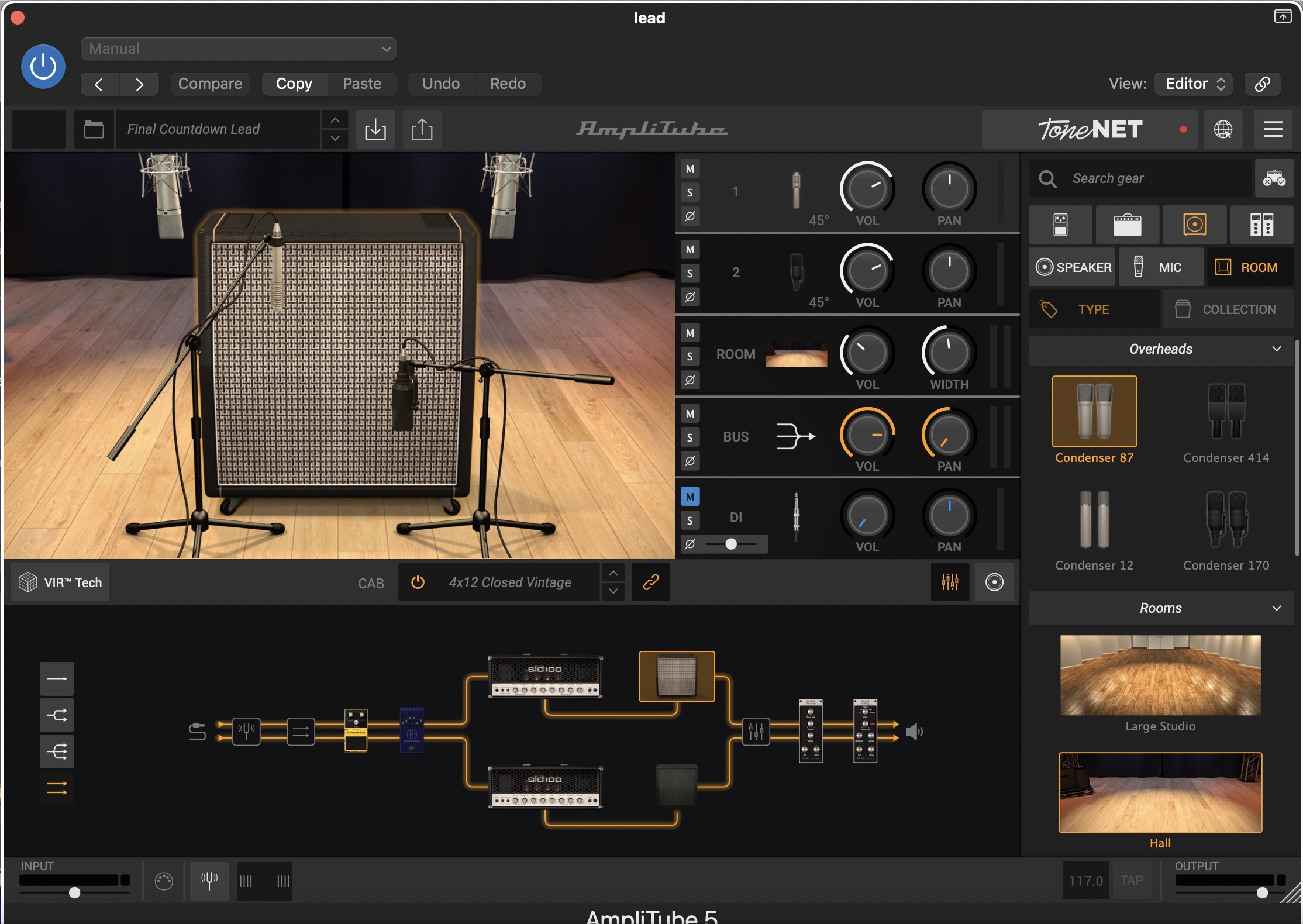Select the cabinet gear category icon
This screenshot has width=1303, height=924.
[x=1194, y=225]
